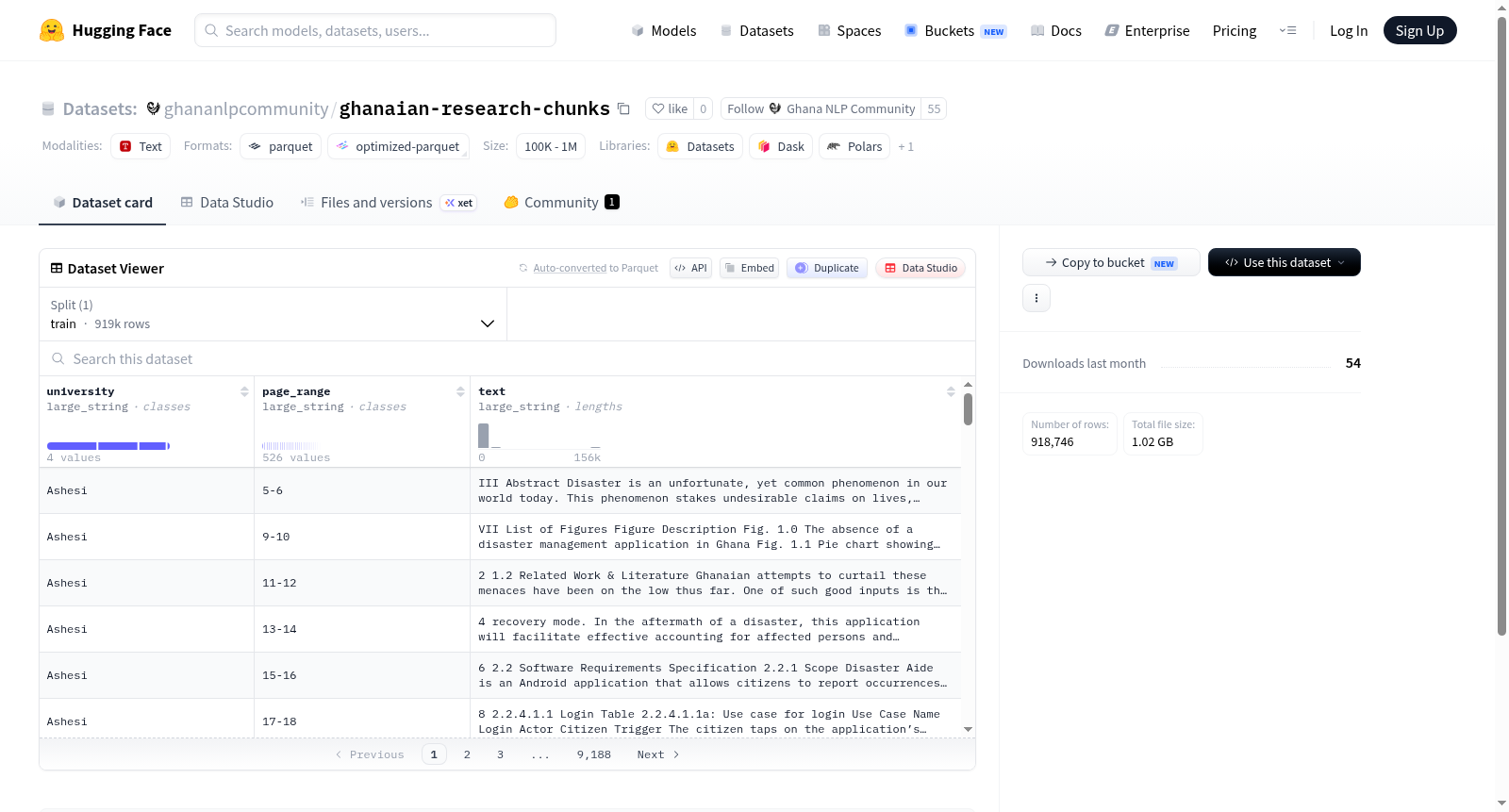Open the ghananlpcommunity organization link
The width and height of the screenshot is (1509, 812).
[246, 108]
